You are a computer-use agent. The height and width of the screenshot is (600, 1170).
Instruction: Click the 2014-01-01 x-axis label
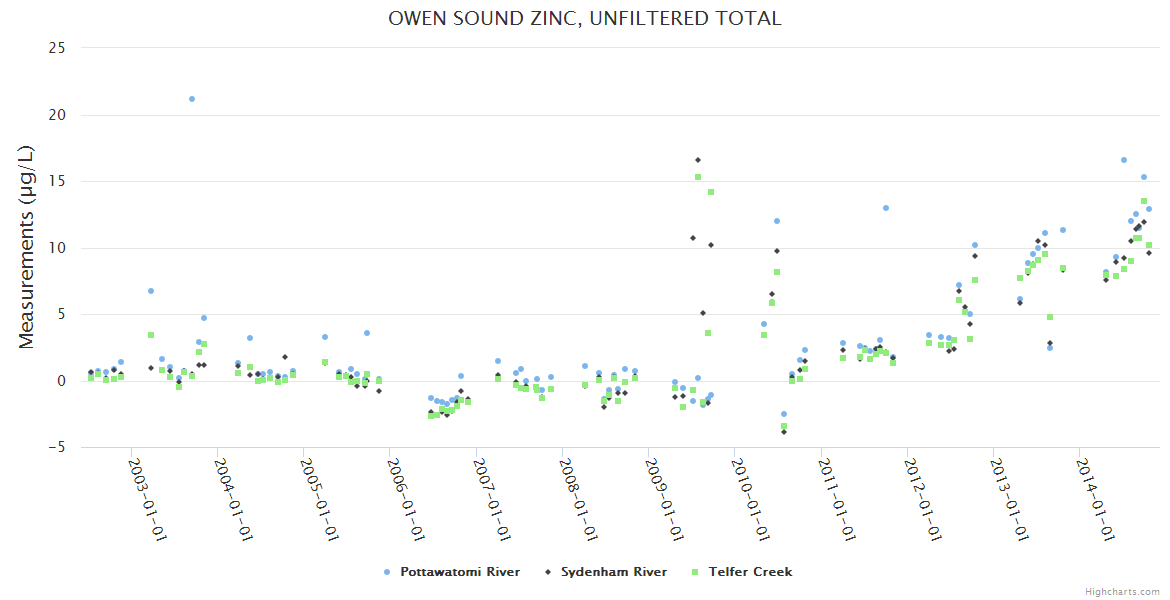tap(1094, 498)
